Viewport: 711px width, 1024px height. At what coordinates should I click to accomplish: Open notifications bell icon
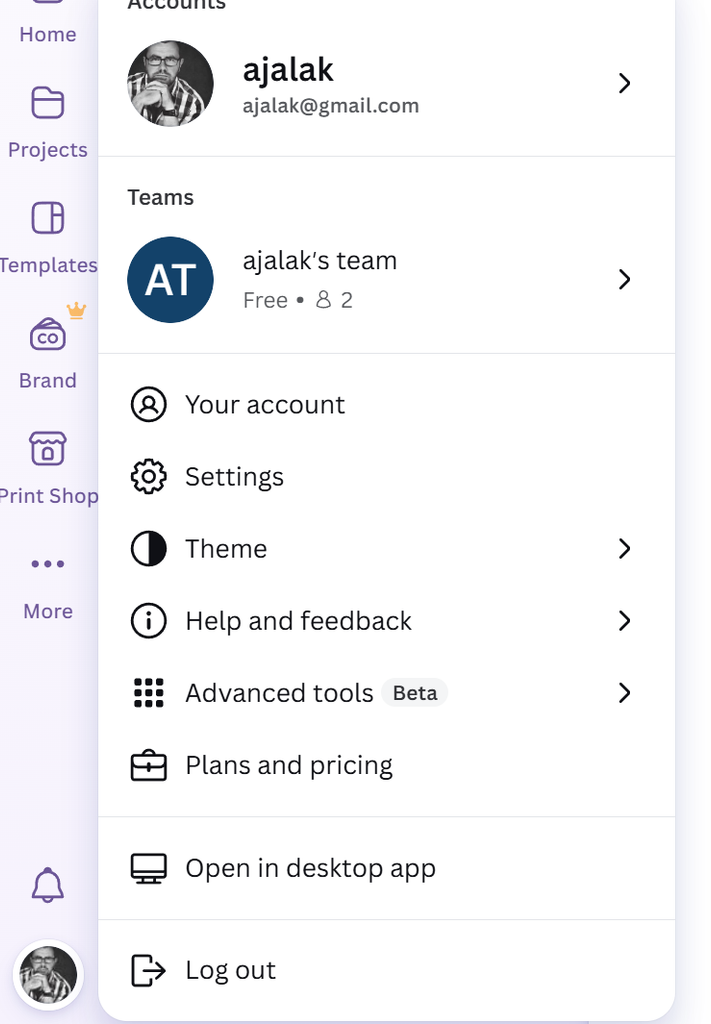click(48, 885)
